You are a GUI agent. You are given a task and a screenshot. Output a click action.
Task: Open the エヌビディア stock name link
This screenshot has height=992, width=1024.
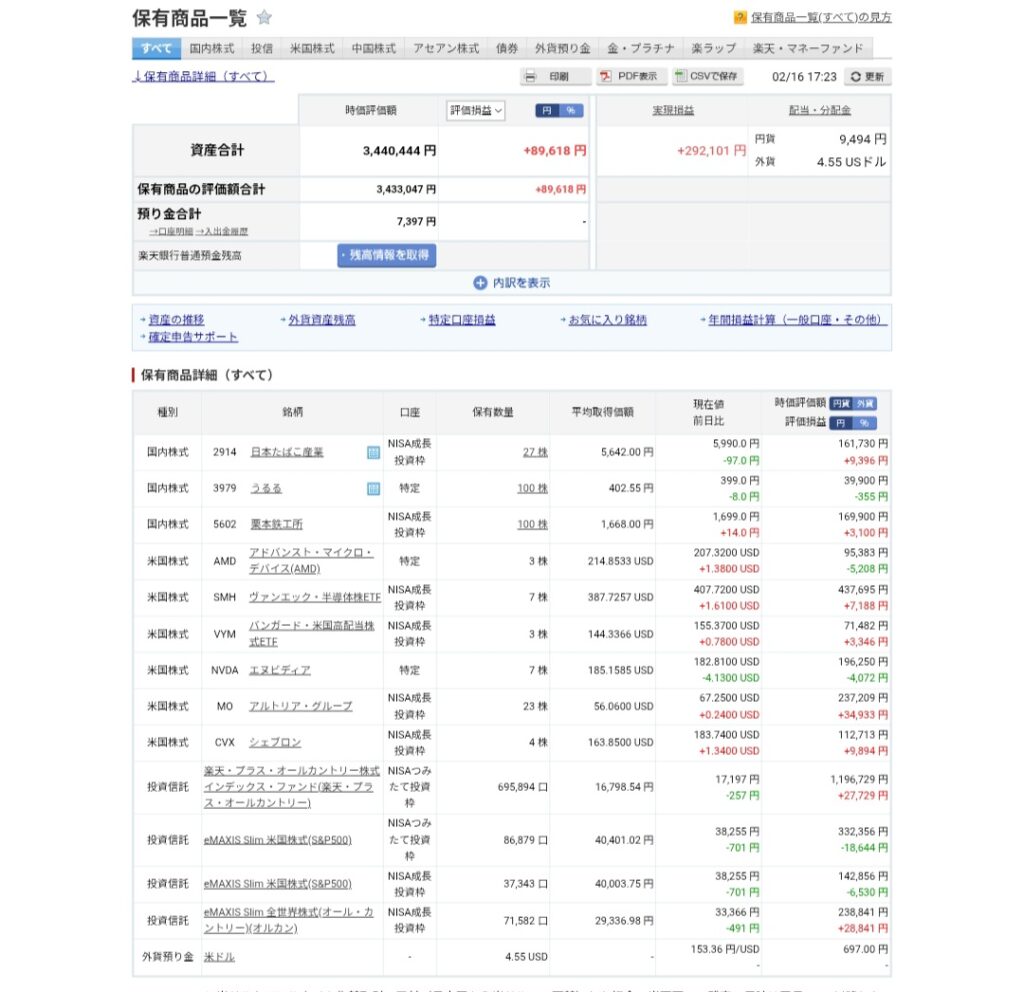pos(279,670)
